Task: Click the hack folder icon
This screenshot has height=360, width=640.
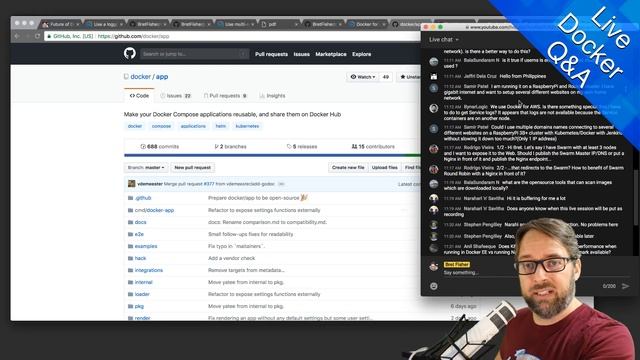Action: [130, 258]
